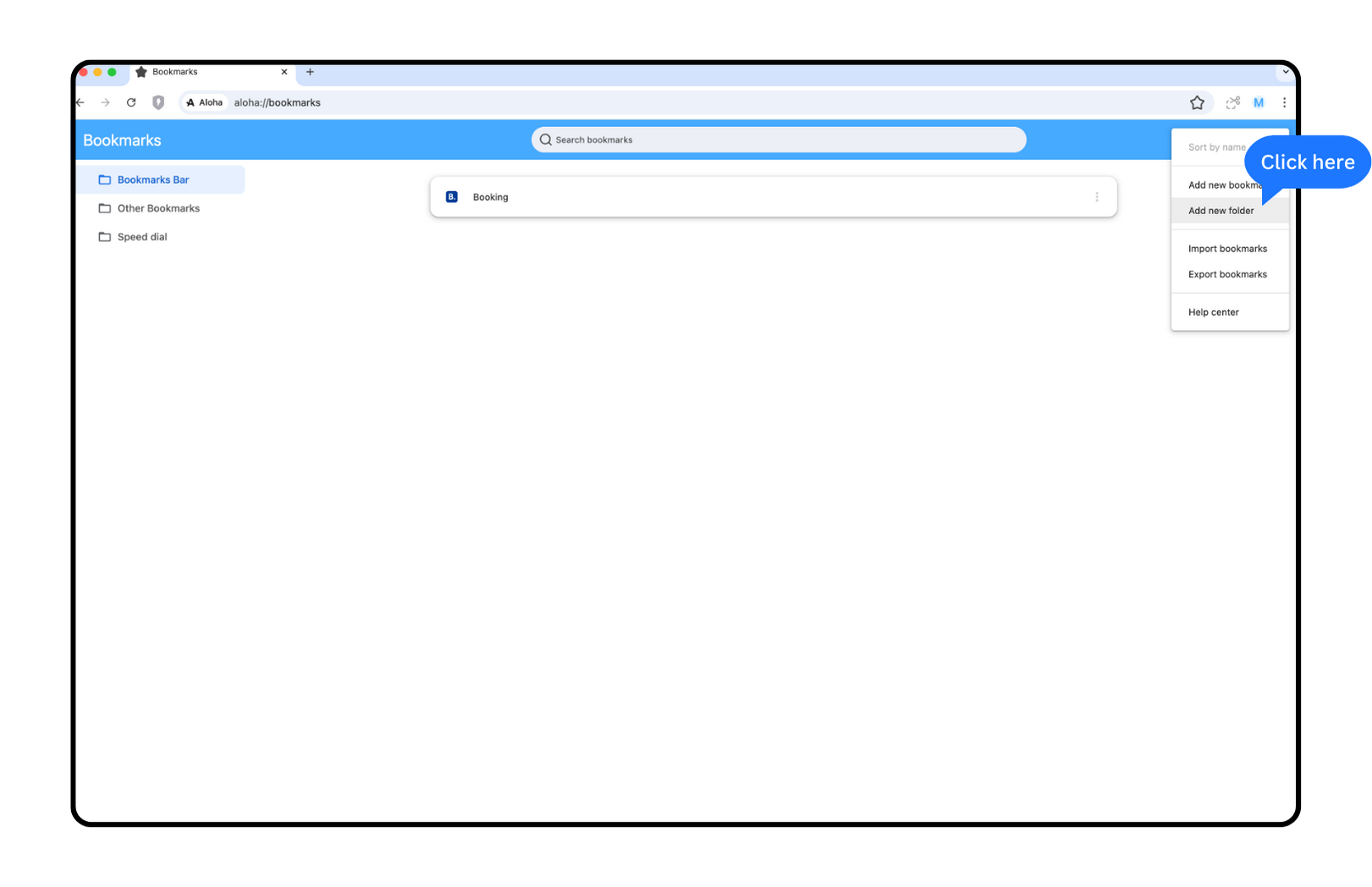This screenshot has width=1372, height=887.
Task: Select the Other Bookmarks folder
Action: pos(160,208)
